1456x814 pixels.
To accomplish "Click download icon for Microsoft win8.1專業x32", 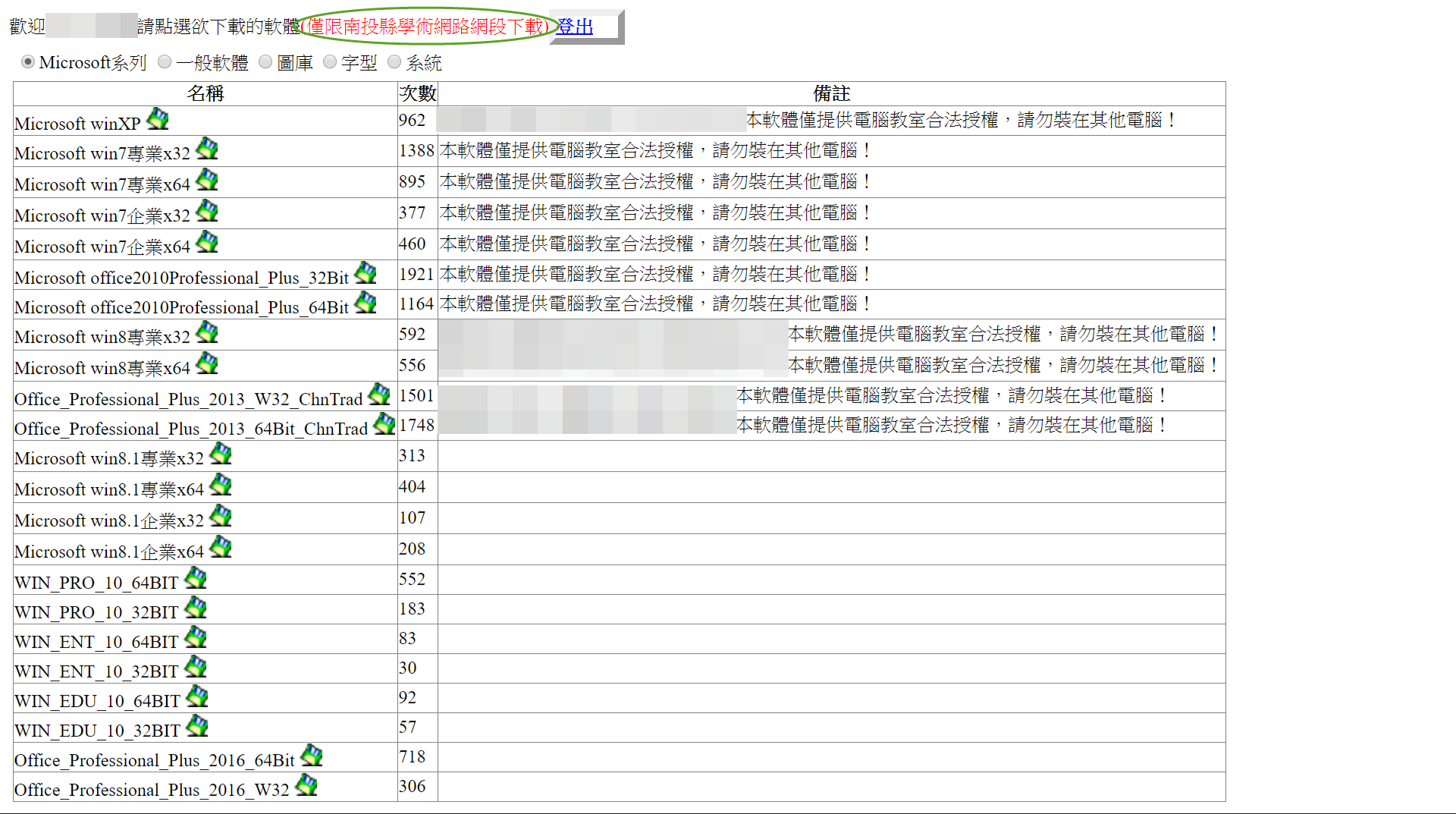I will [x=221, y=453].
